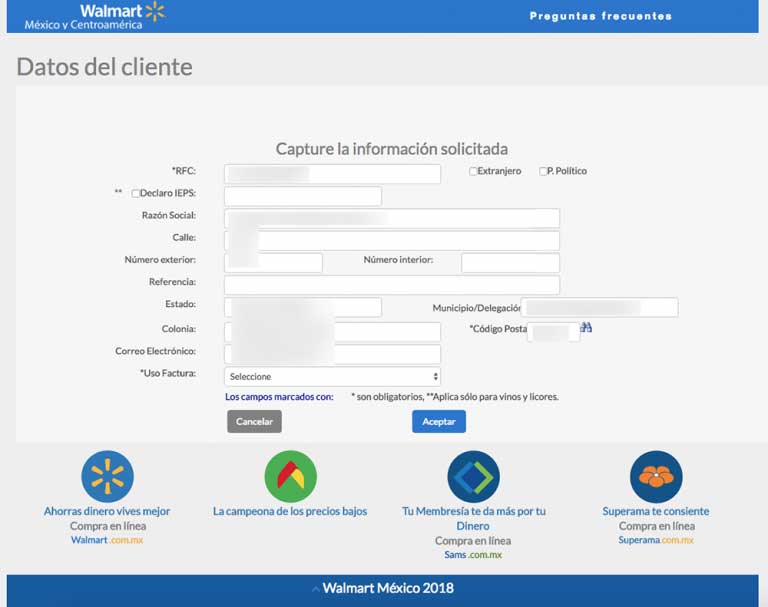Click Superama te consiente link
The image size is (768, 607).
(656, 511)
